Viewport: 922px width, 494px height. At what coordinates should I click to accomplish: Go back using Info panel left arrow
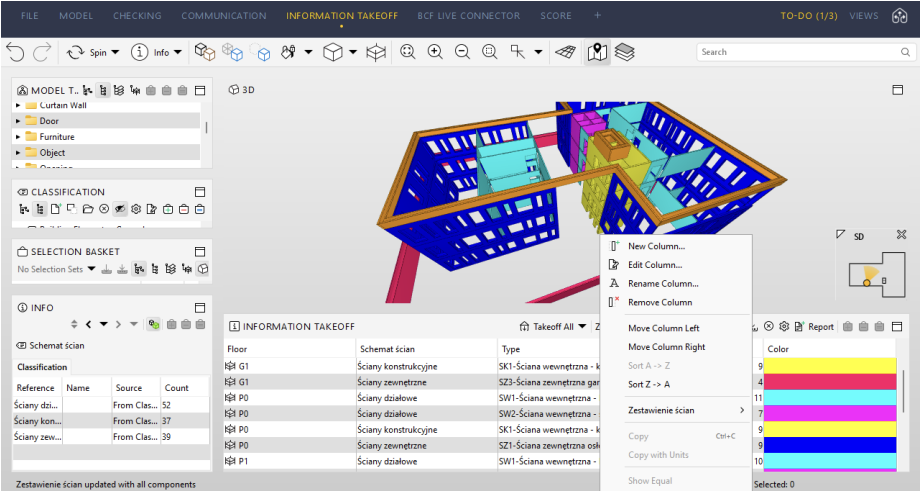click(x=88, y=324)
